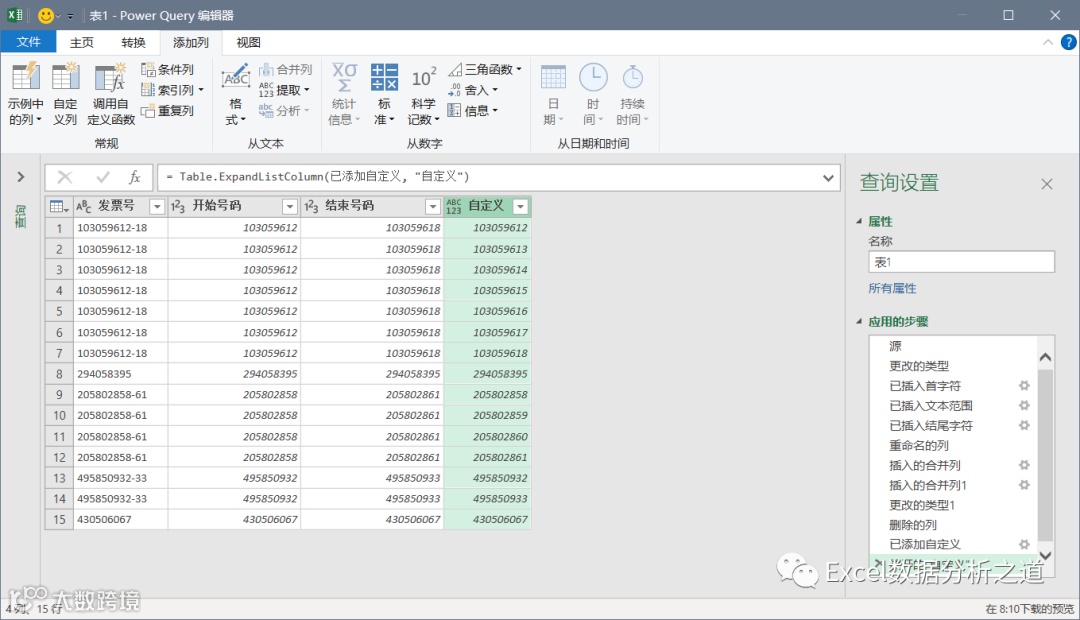The height and width of the screenshot is (620, 1080).
Task: Open Standard (标准) operations icon
Action: (x=384, y=76)
